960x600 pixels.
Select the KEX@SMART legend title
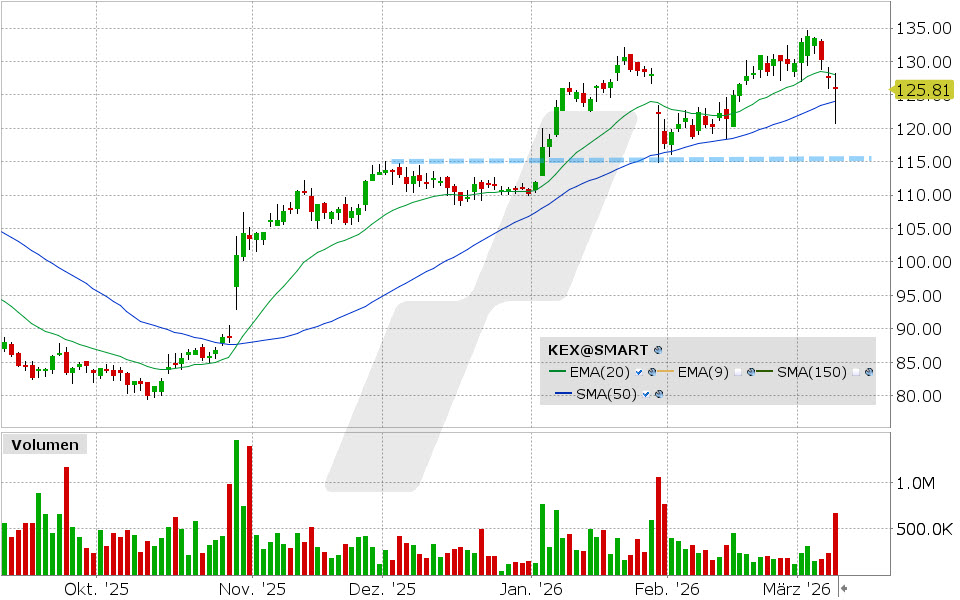tap(596, 350)
